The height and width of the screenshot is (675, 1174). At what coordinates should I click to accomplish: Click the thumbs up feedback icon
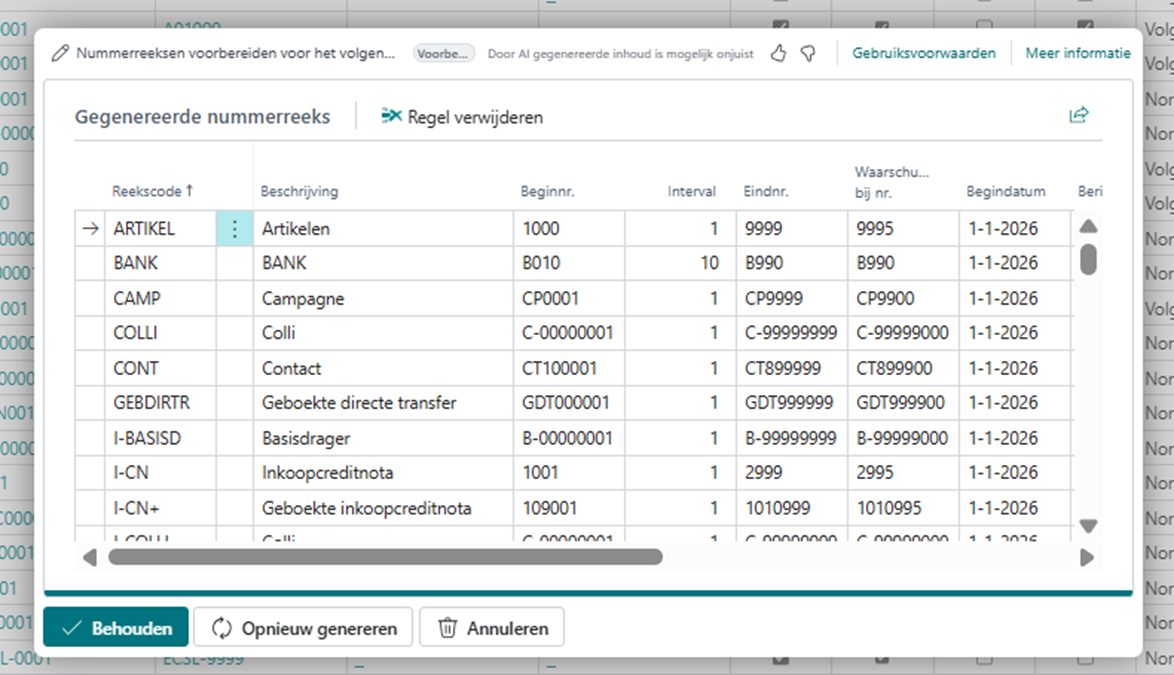779,54
